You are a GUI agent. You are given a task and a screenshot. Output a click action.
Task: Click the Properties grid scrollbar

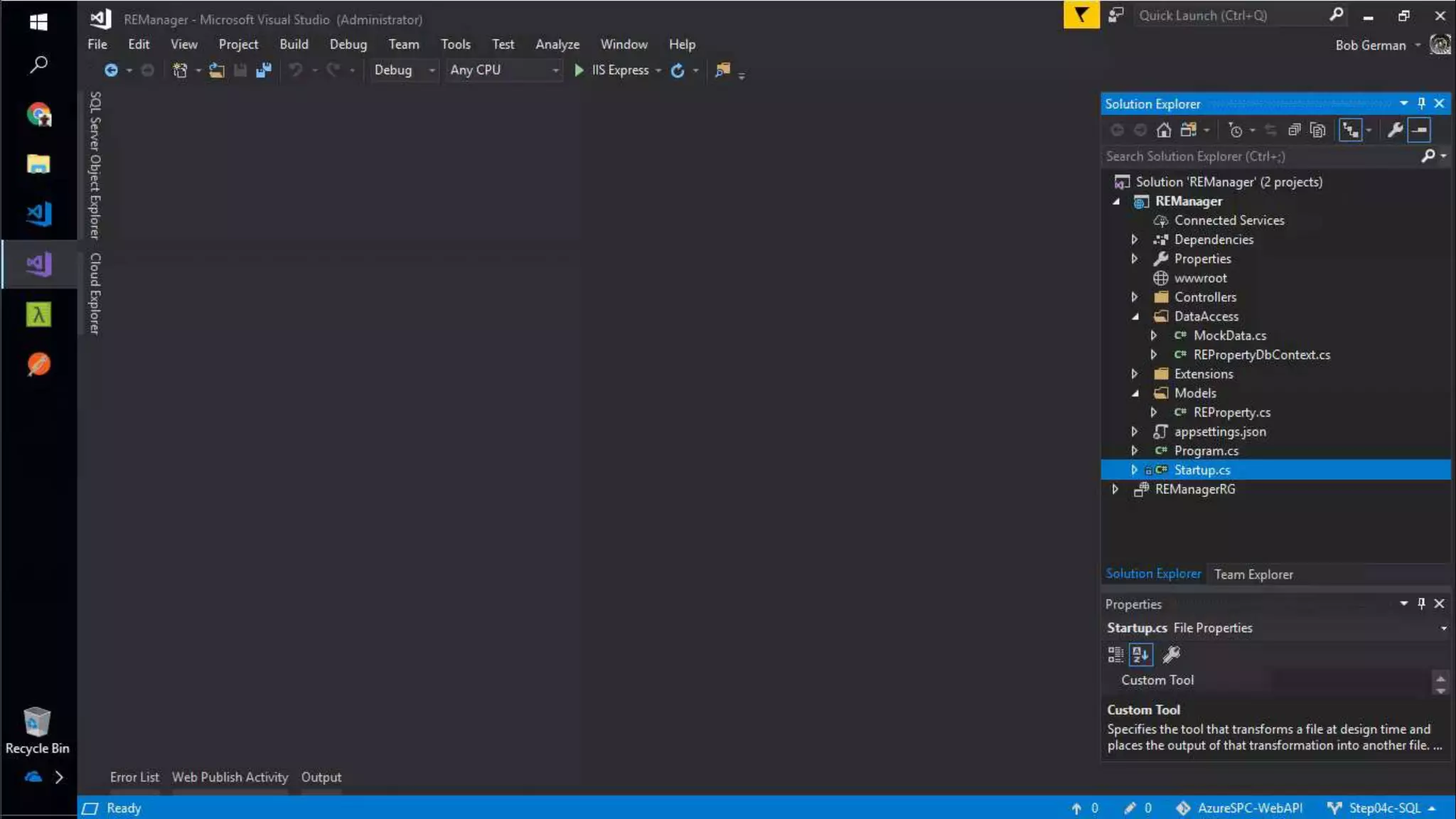tap(1440, 683)
